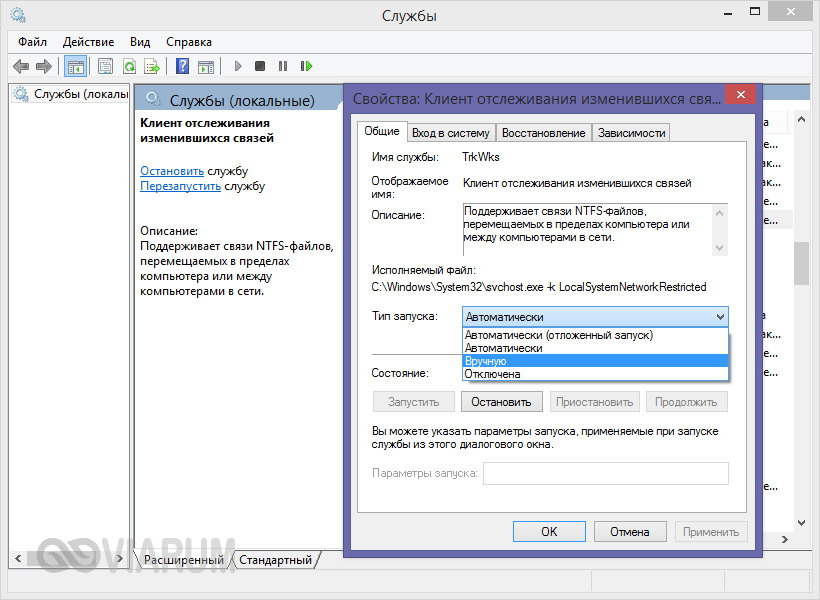Select Службы (локальные) tree node

[80, 94]
